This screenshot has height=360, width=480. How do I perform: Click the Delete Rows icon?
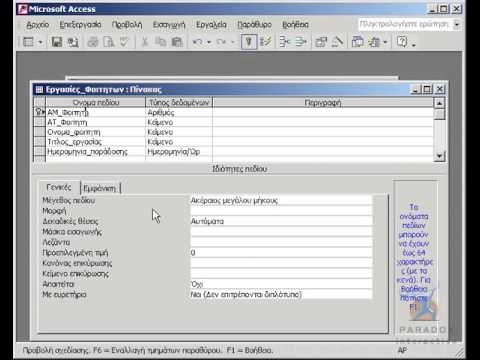[x=301, y=42]
